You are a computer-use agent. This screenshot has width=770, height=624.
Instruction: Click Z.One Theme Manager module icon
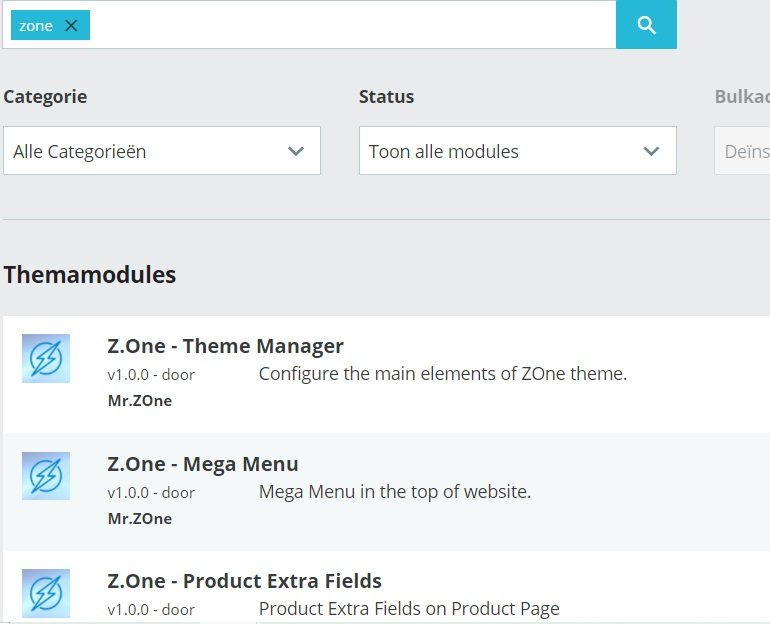pos(46,358)
